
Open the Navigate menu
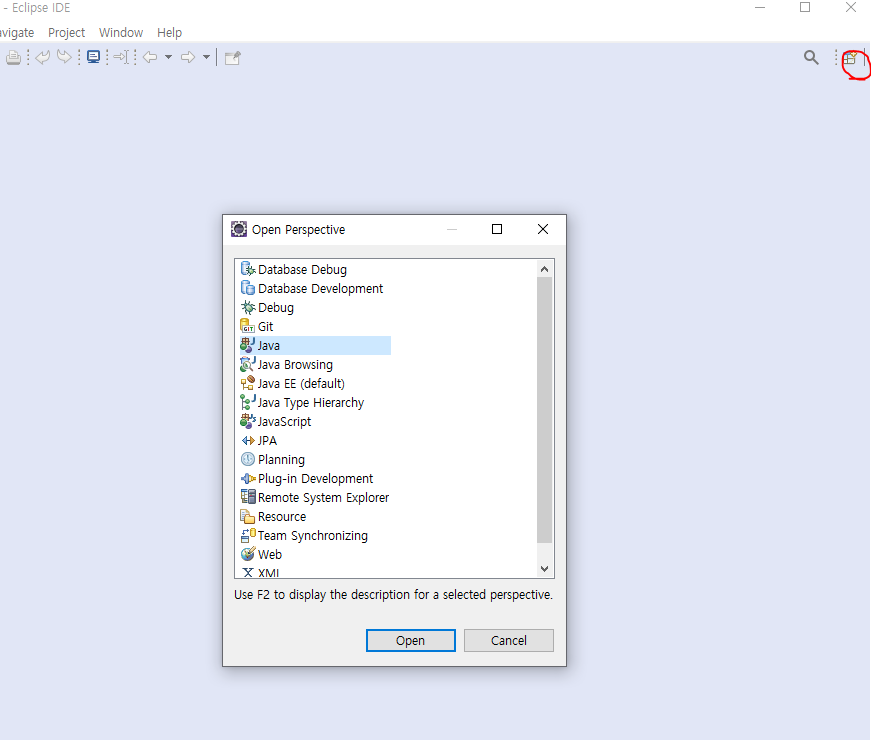pos(17,33)
